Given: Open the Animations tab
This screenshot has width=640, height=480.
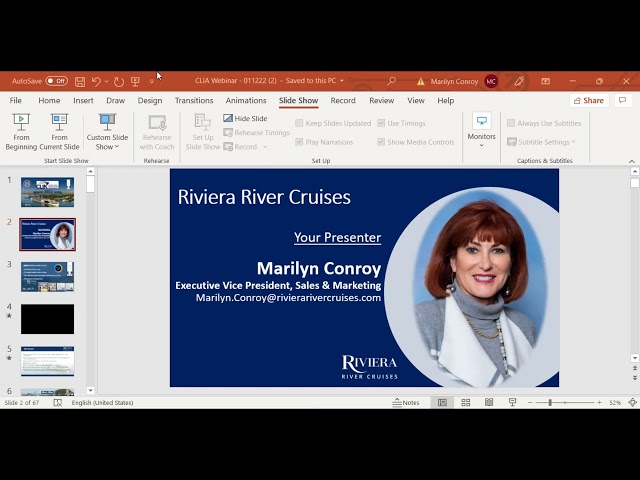Looking at the screenshot, I should coord(246,100).
